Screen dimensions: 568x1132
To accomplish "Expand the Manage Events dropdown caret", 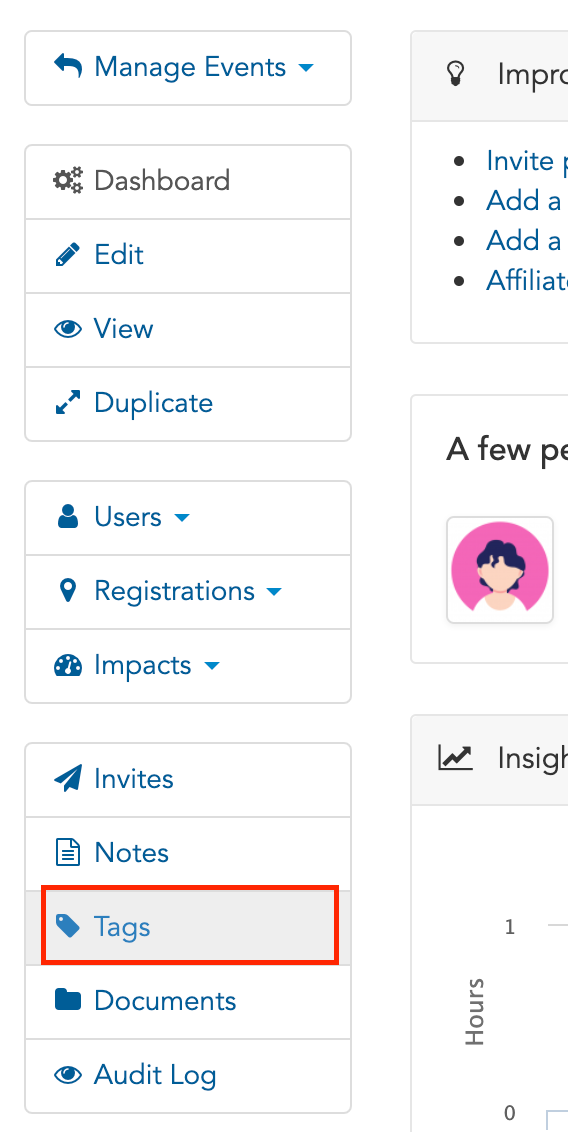I will pos(306,68).
